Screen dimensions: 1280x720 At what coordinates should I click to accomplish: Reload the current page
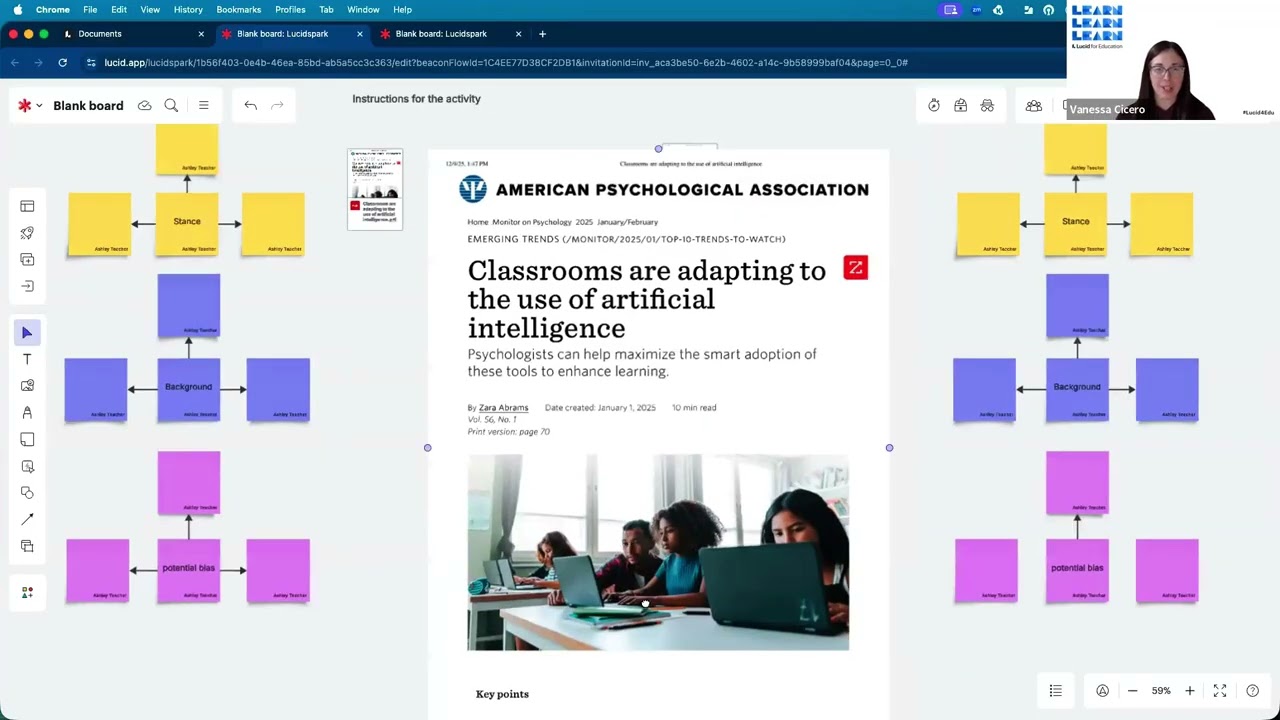tap(62, 62)
